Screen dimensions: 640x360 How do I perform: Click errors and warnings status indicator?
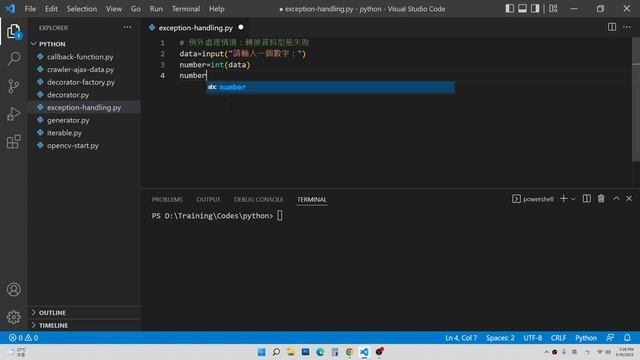coord(23,338)
